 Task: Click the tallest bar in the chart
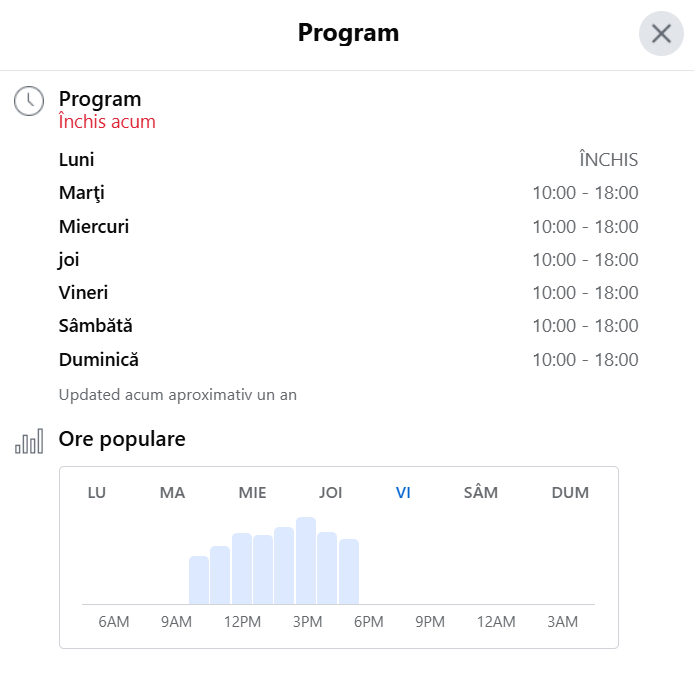[306, 560]
